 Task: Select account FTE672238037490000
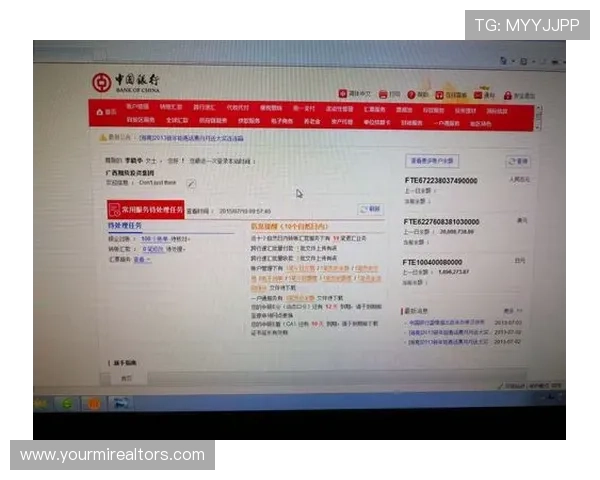click(441, 181)
